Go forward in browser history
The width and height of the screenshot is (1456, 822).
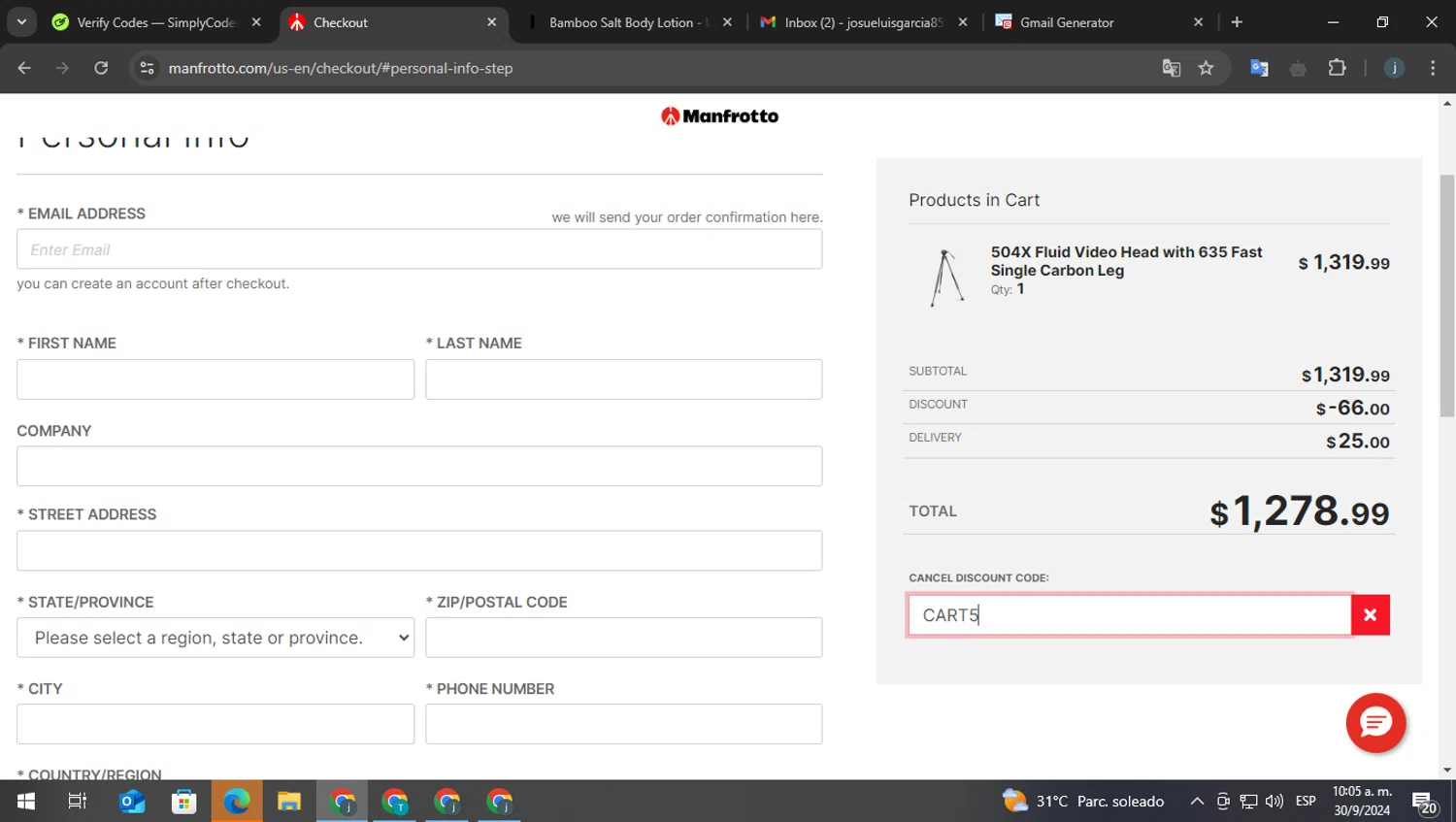point(62,68)
